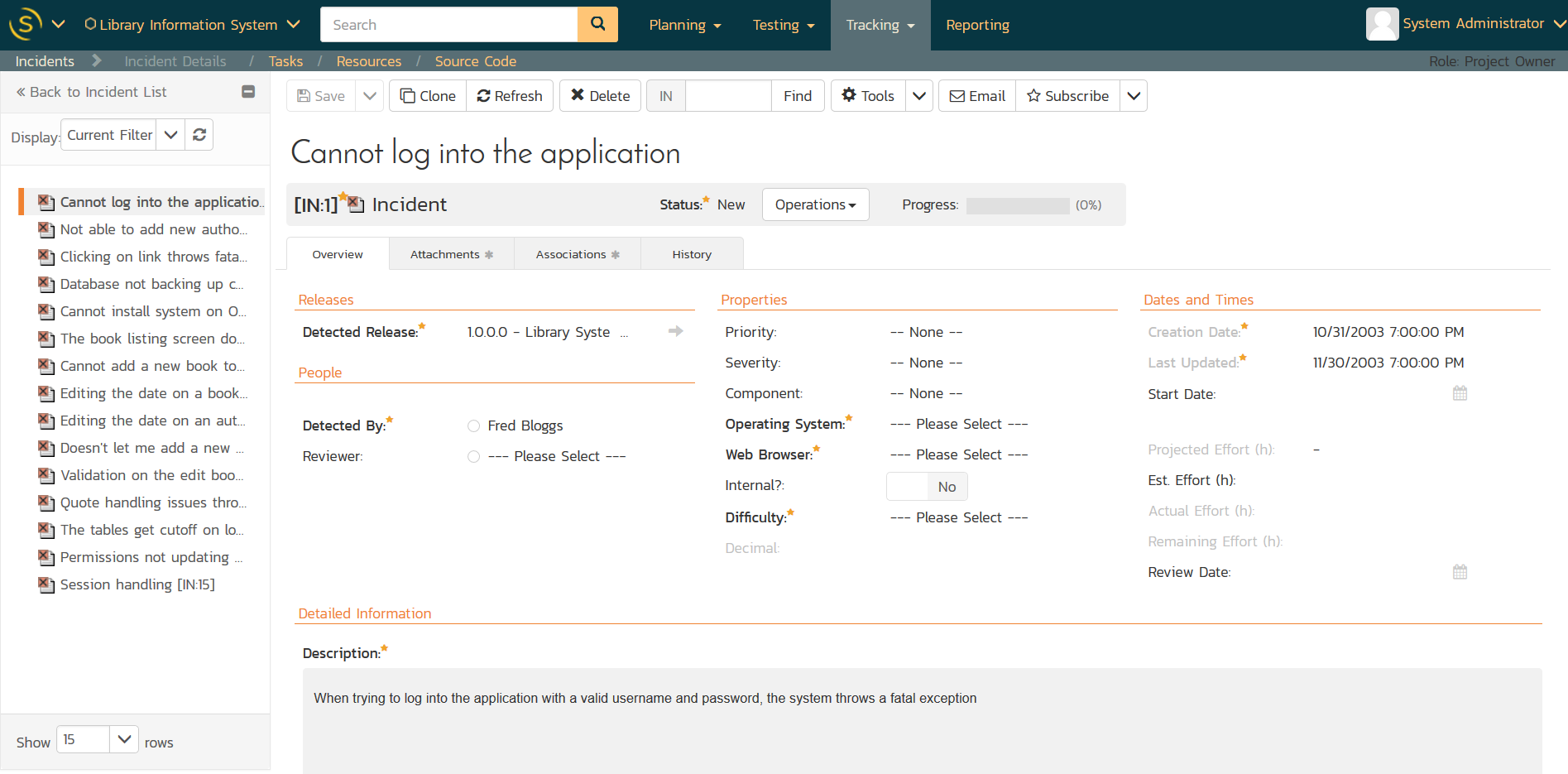Click the arrow icon next to Detected Release

point(675,331)
